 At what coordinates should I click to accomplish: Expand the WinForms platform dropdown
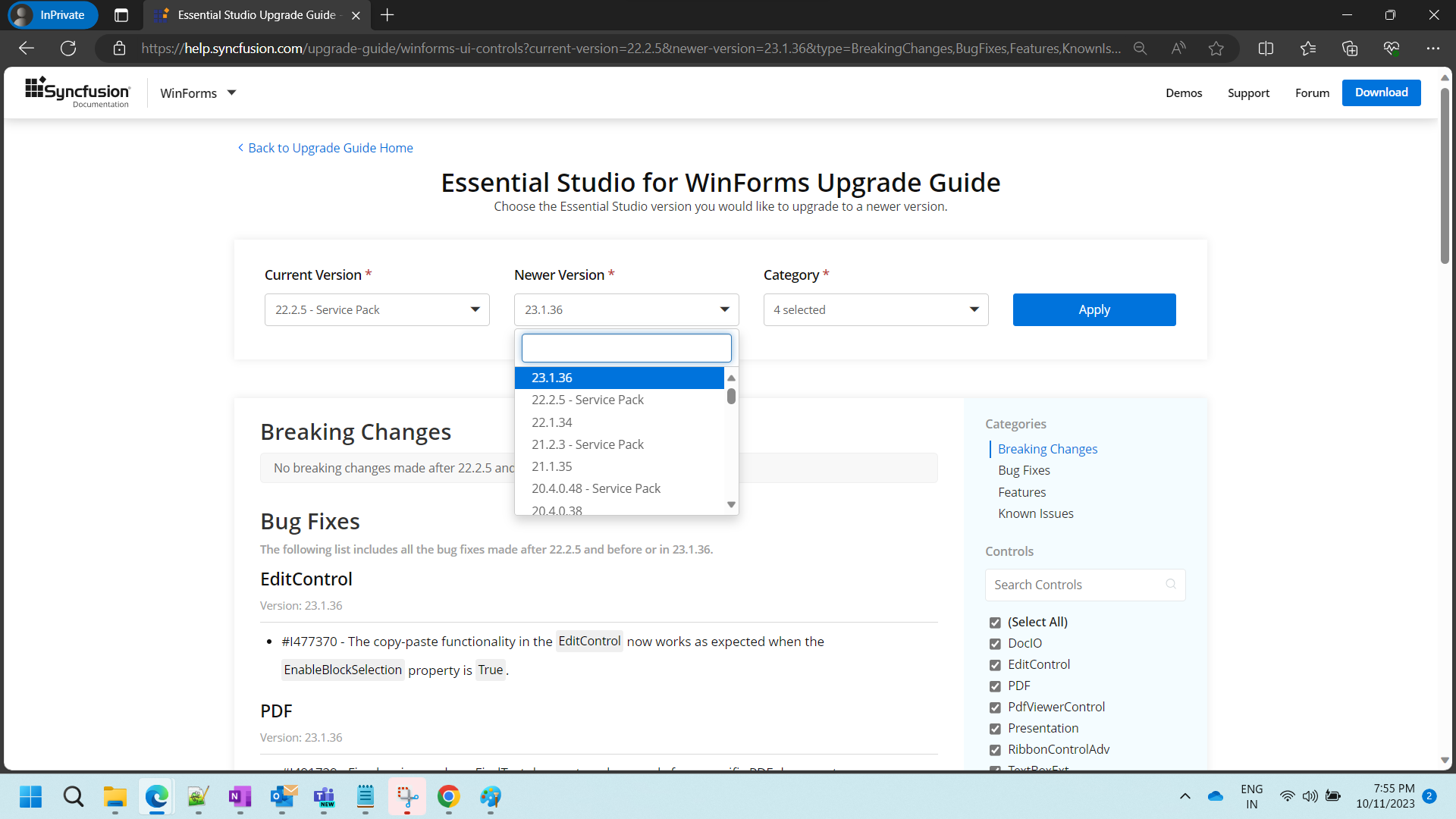pyautogui.click(x=199, y=93)
